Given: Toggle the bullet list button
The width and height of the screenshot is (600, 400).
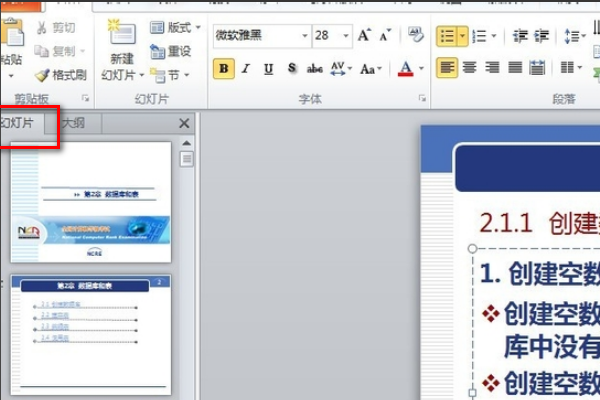Looking at the screenshot, I should (x=447, y=36).
